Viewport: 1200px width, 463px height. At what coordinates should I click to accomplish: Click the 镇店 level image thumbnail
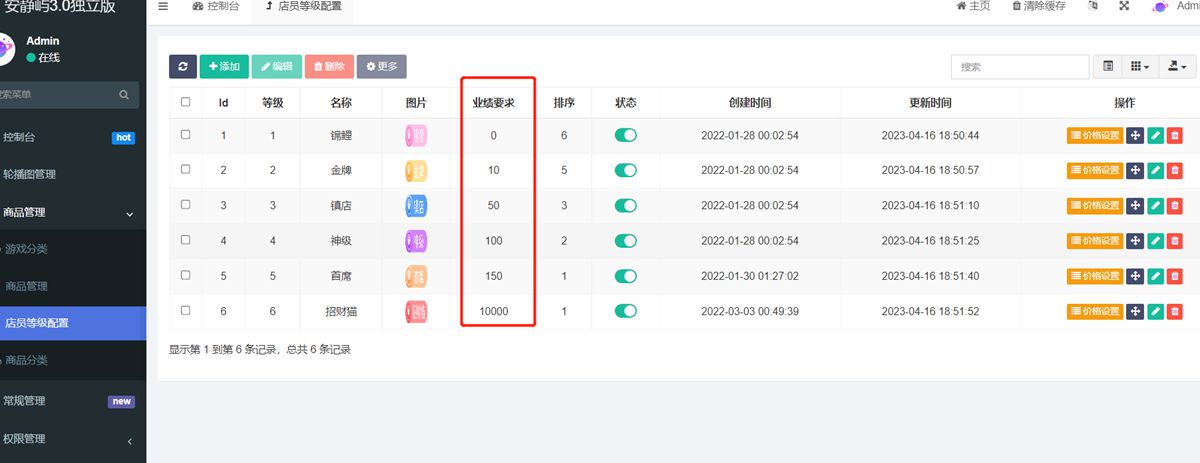coord(416,206)
